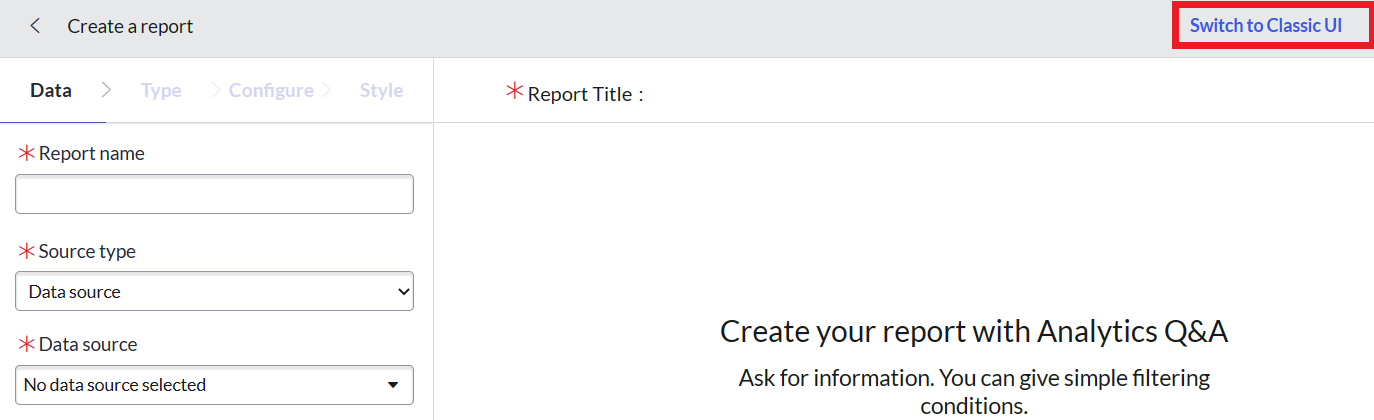Viewport: 1374px width, 420px height.
Task: Click the Report name label
Action: point(91,153)
